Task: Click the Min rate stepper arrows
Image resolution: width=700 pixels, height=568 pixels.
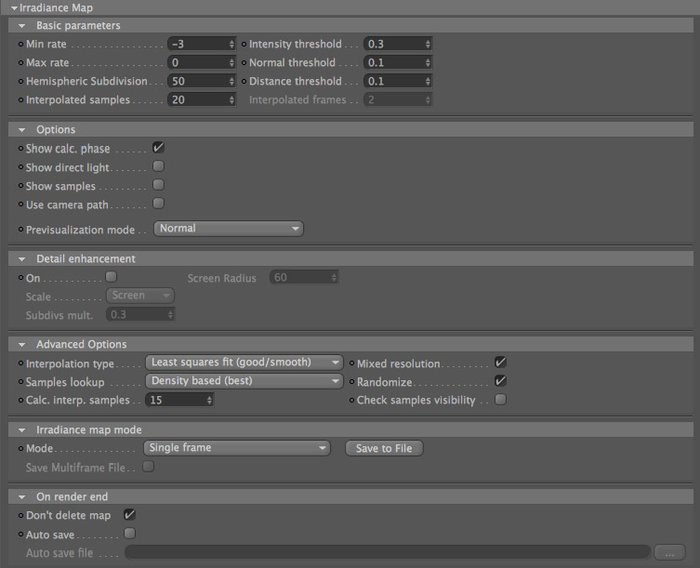Action: (x=232, y=44)
